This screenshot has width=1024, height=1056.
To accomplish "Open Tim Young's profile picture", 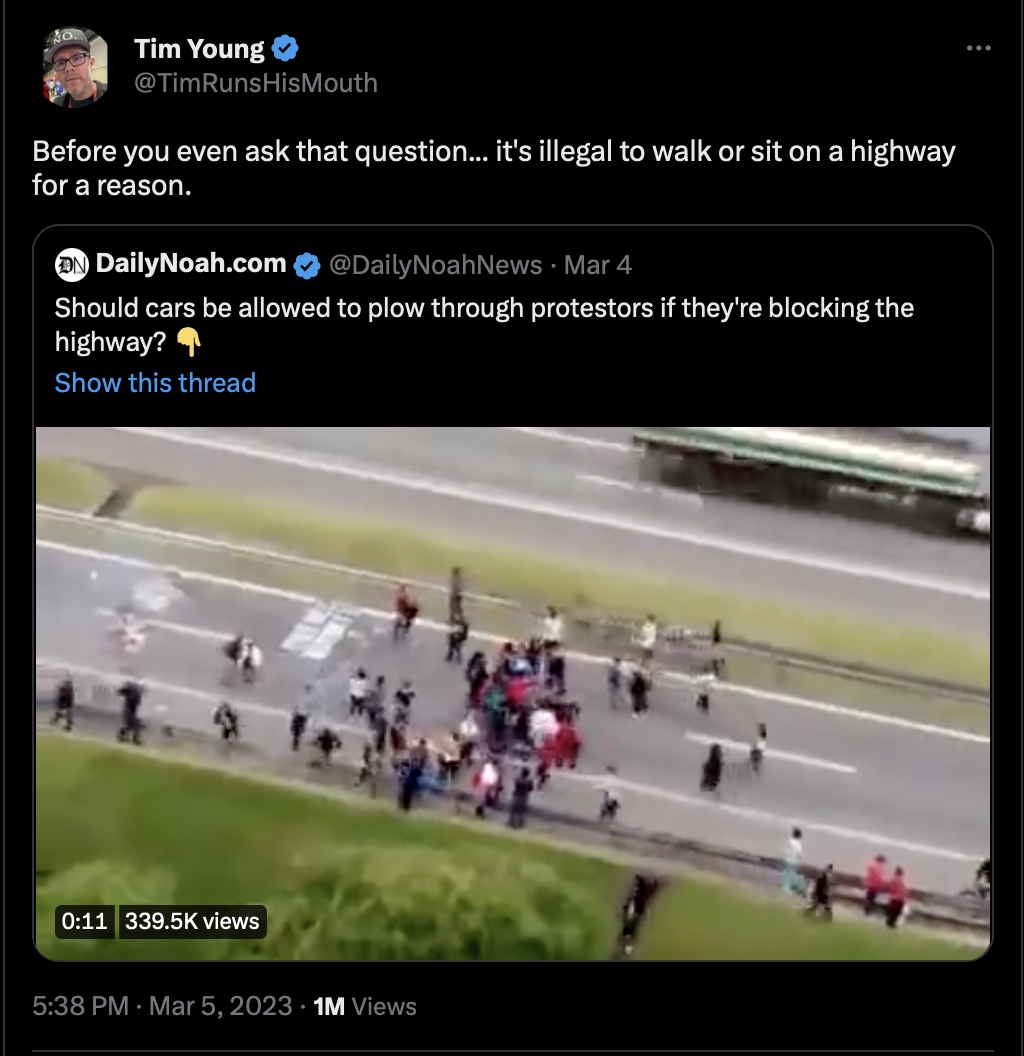I will (x=75, y=66).
